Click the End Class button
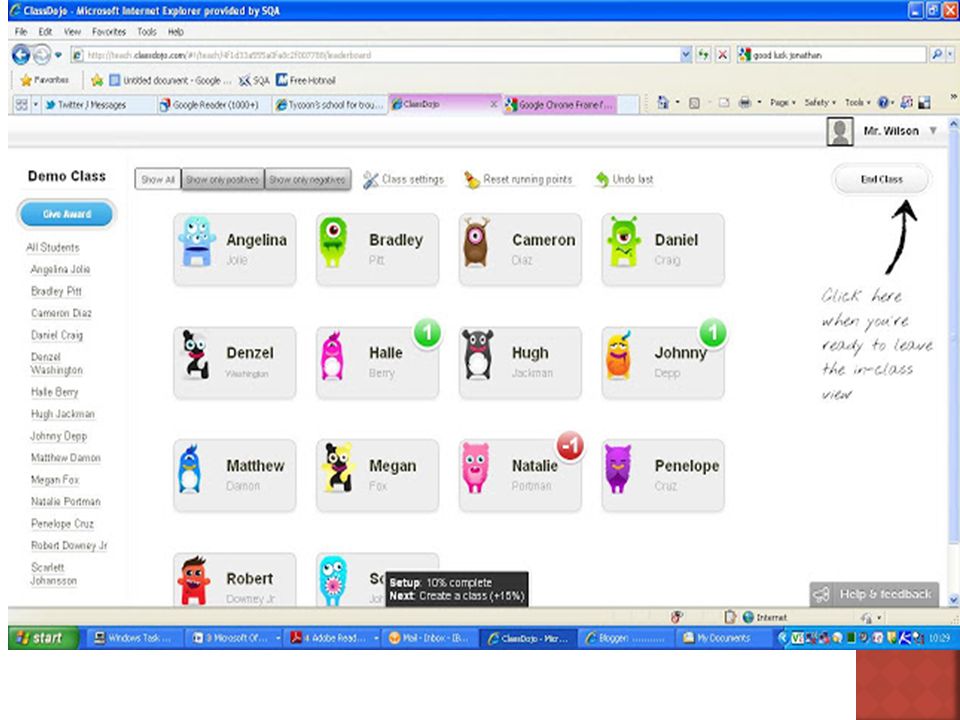 [881, 179]
